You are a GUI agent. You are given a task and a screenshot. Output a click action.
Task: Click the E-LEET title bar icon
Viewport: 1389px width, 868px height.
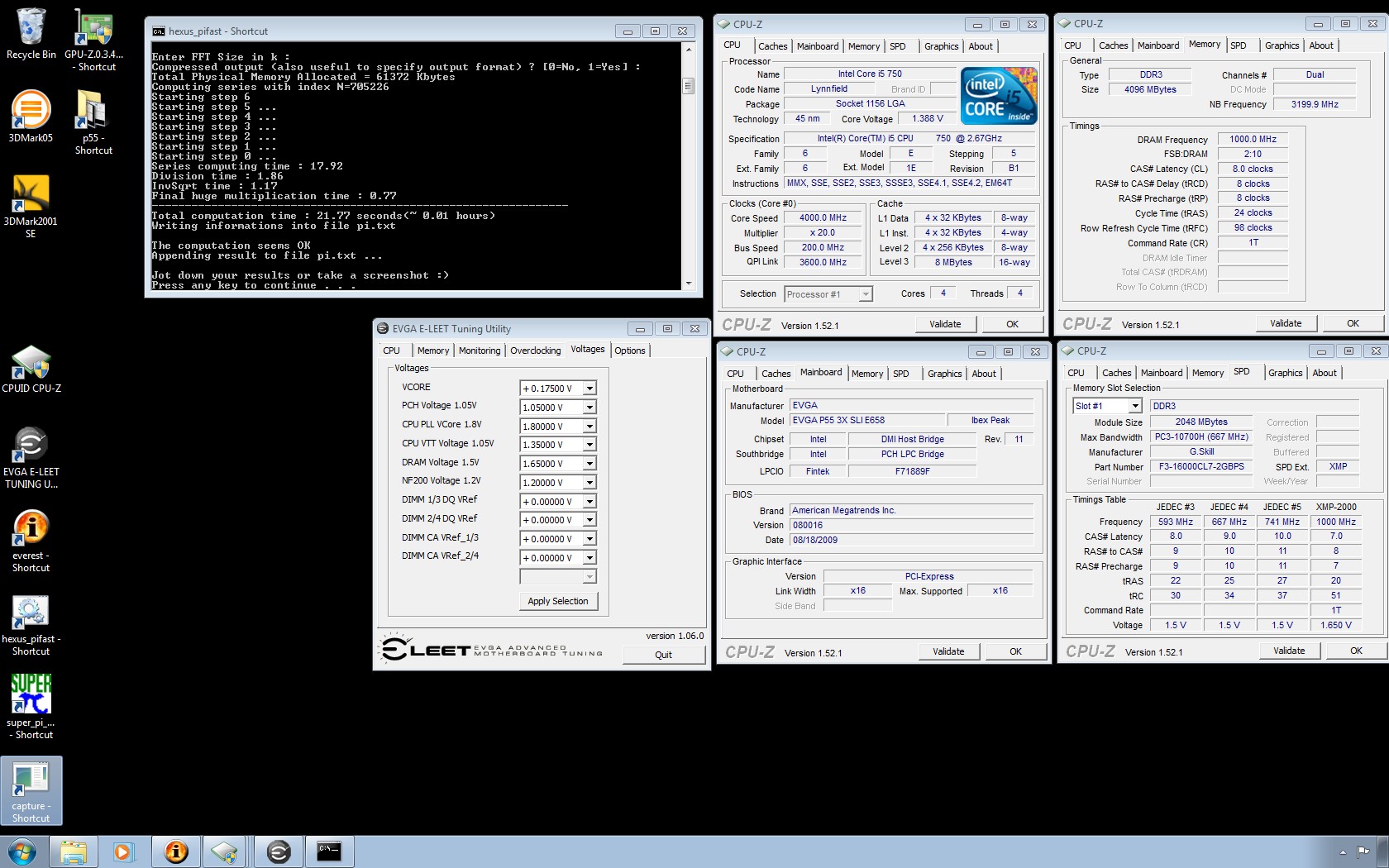(x=383, y=328)
